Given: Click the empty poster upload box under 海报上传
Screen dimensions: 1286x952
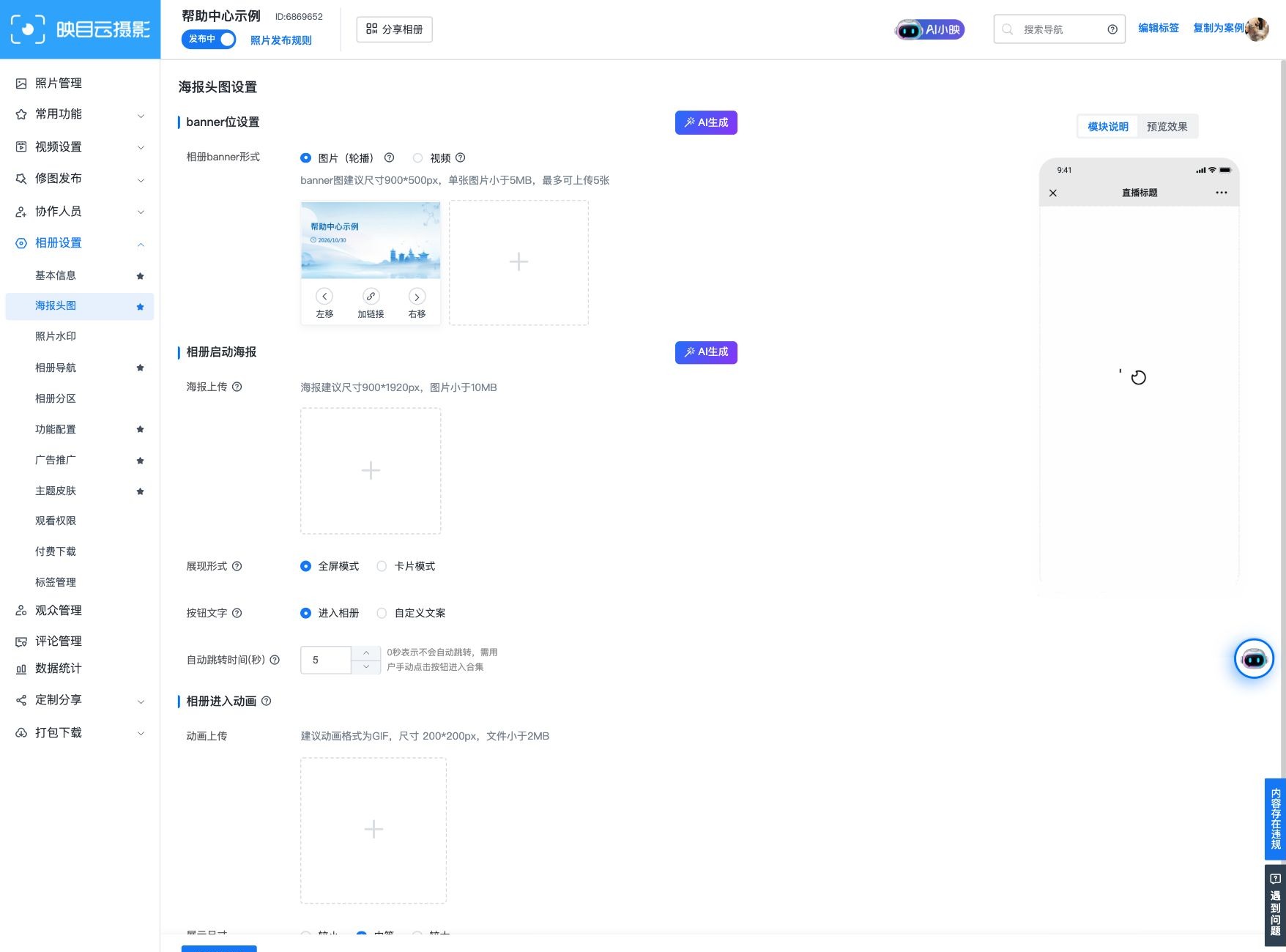Looking at the screenshot, I should pyautogui.click(x=371, y=471).
